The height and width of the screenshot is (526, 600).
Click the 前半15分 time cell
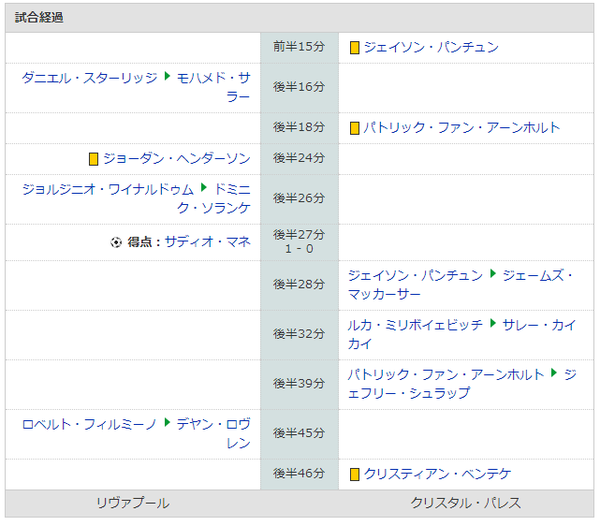[299, 47]
